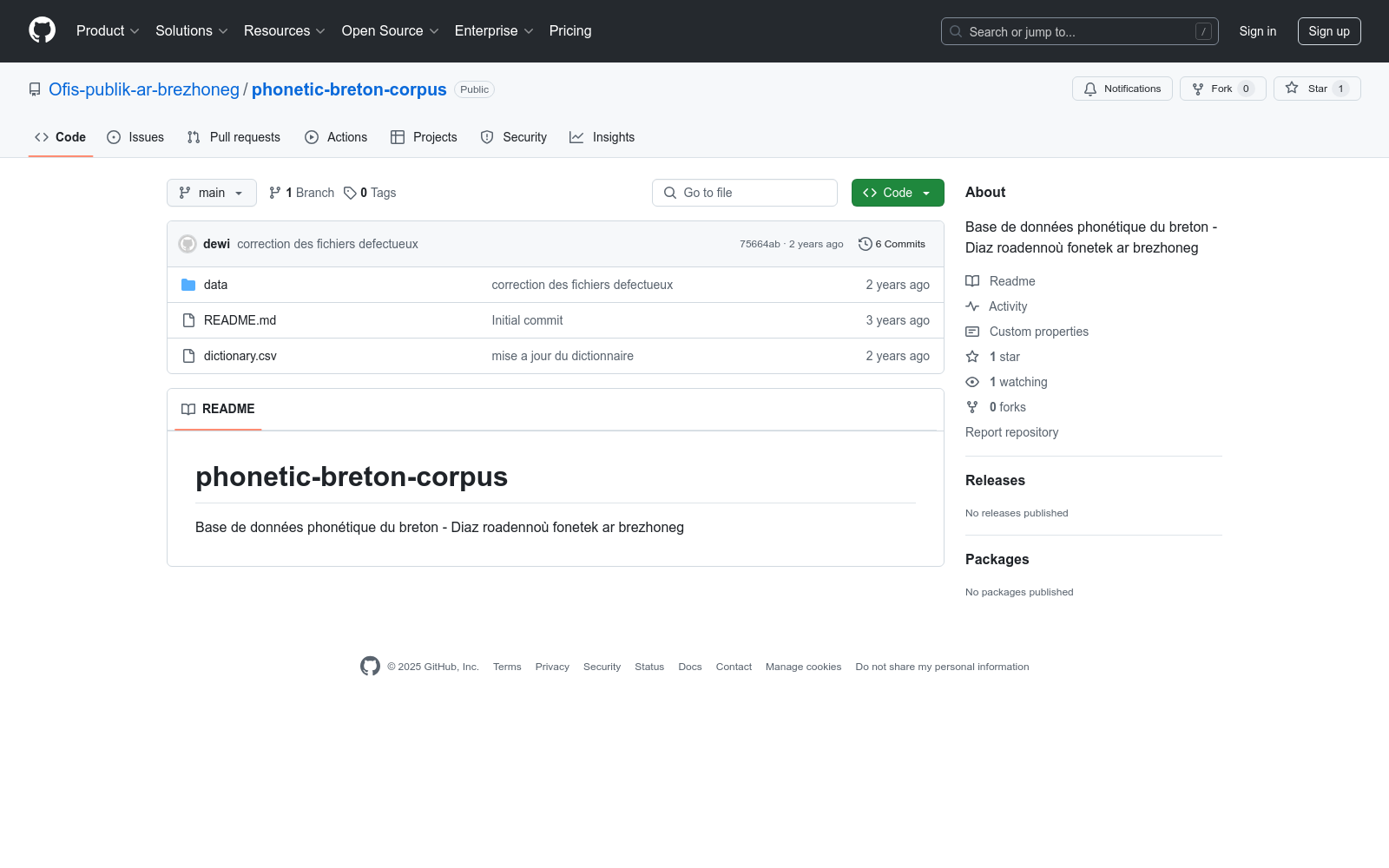Image resolution: width=1389 pixels, height=868 pixels.
Task: Click the repository icon beside Ofis-publik-ar-brezhoneg
Action: point(35,89)
